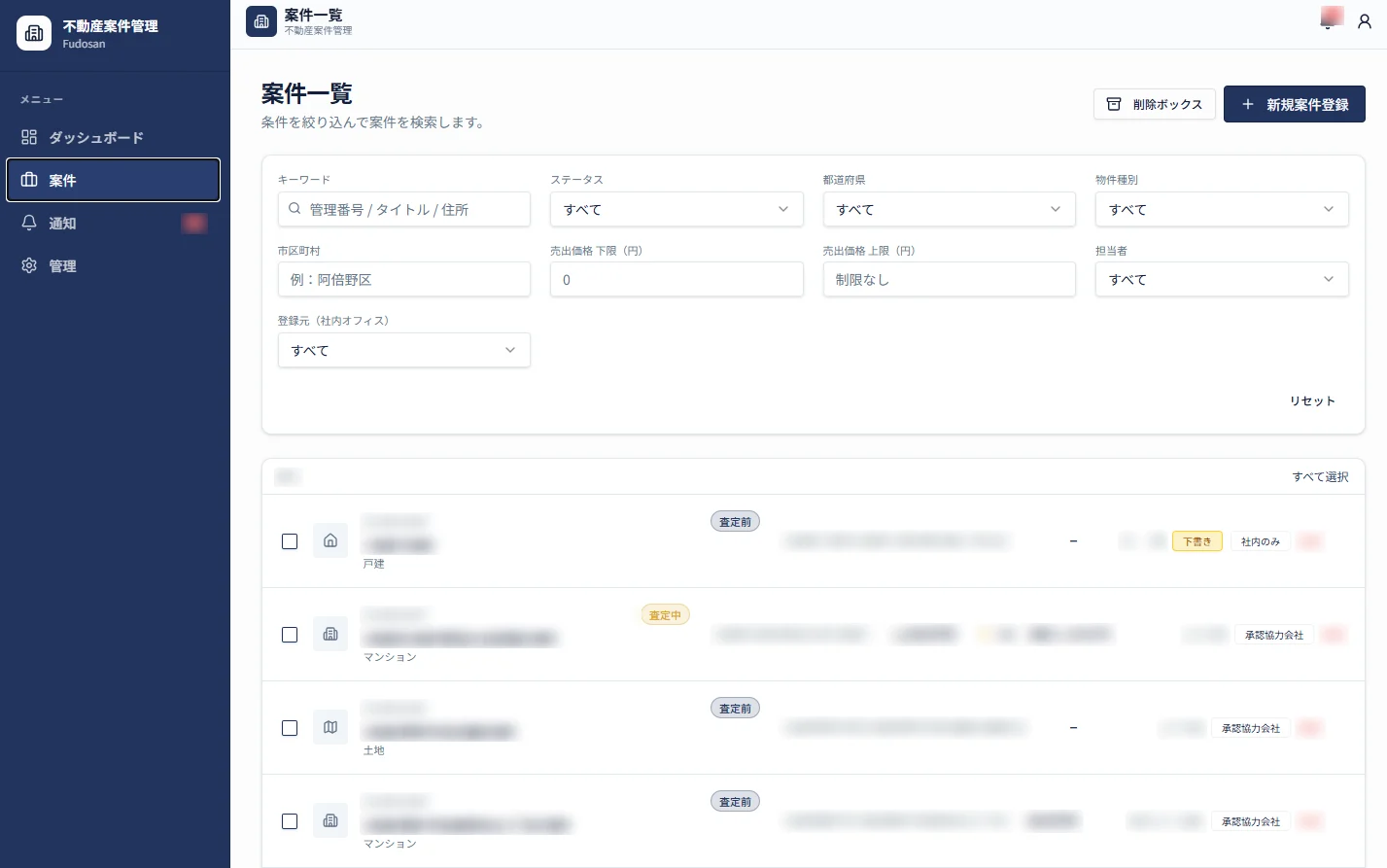Image resolution: width=1387 pixels, height=868 pixels.
Task: Click リセット to clear filters
Action: (x=1312, y=400)
